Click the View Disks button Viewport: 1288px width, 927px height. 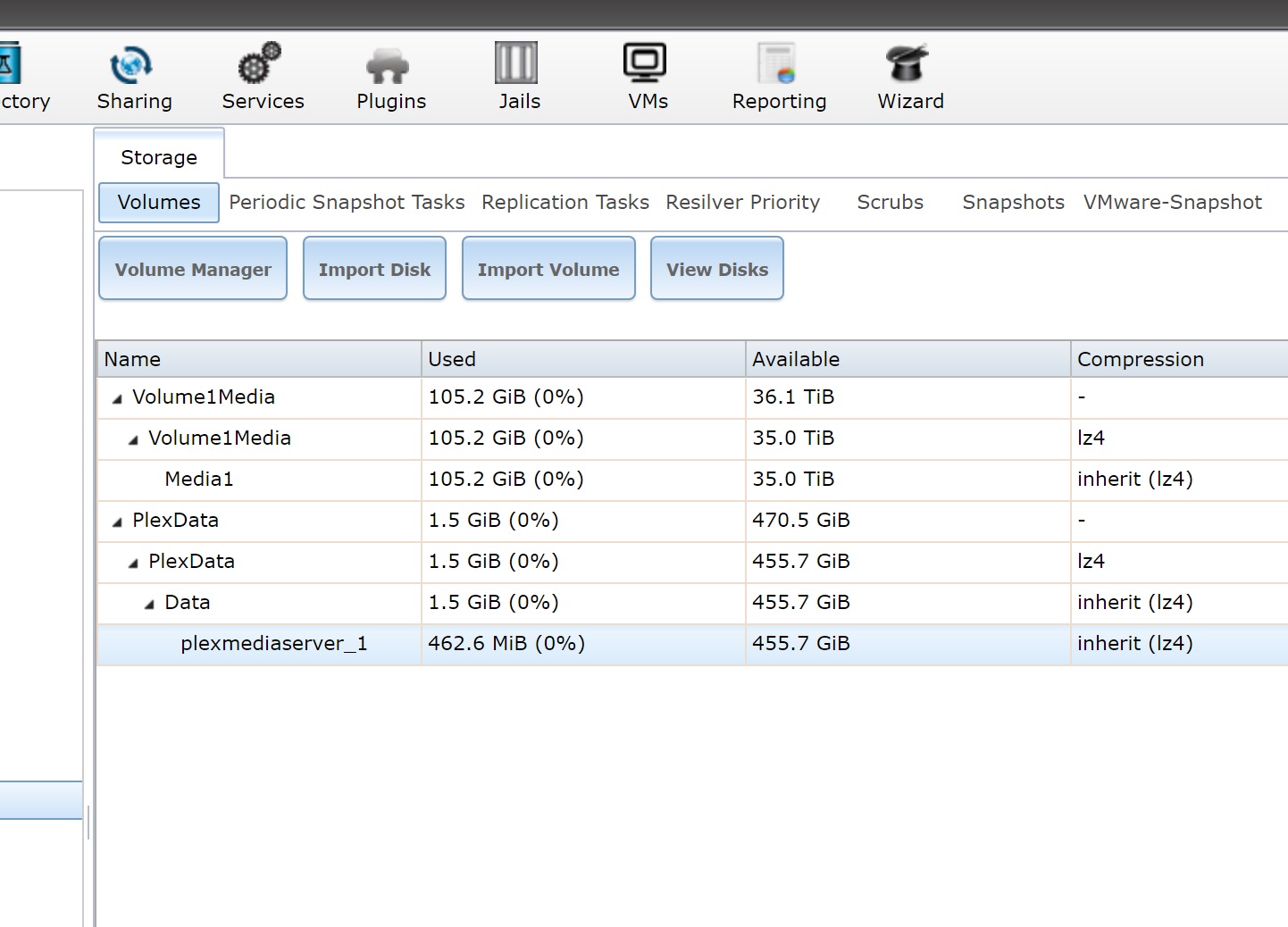click(x=717, y=269)
